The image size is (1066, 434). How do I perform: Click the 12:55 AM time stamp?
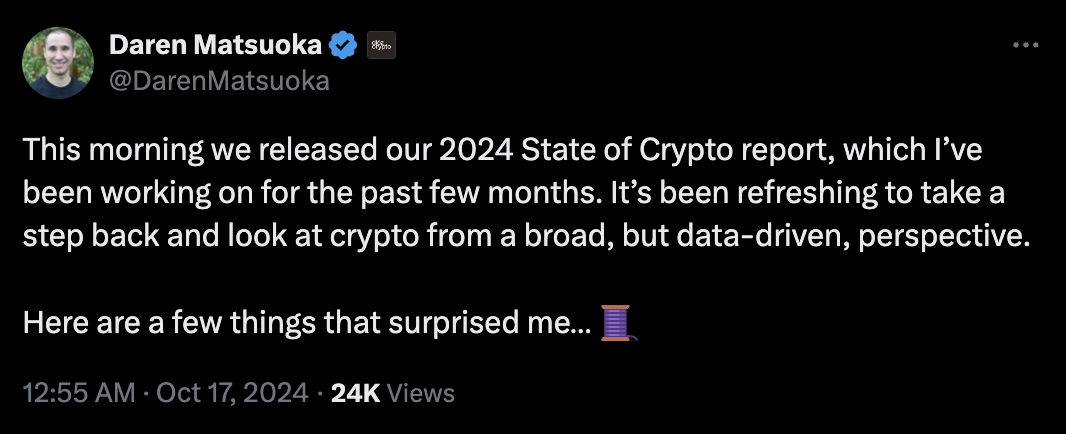[77, 393]
